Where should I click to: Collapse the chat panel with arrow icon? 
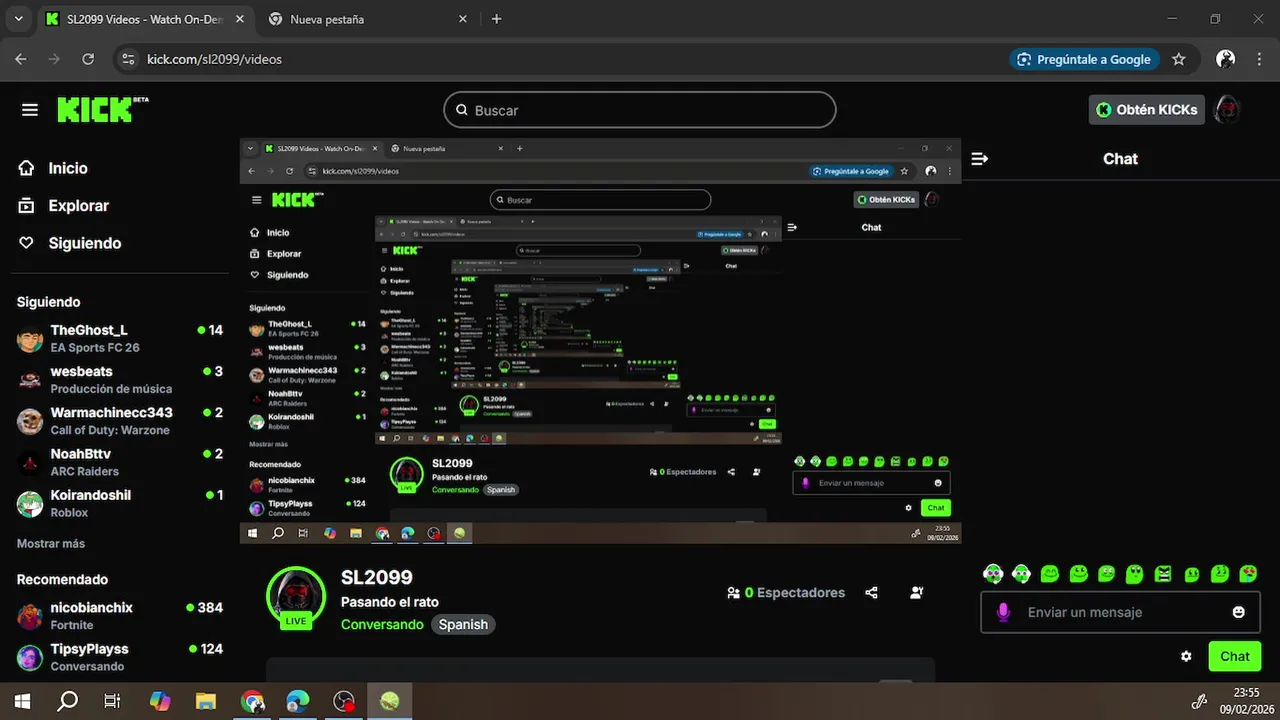click(x=980, y=159)
